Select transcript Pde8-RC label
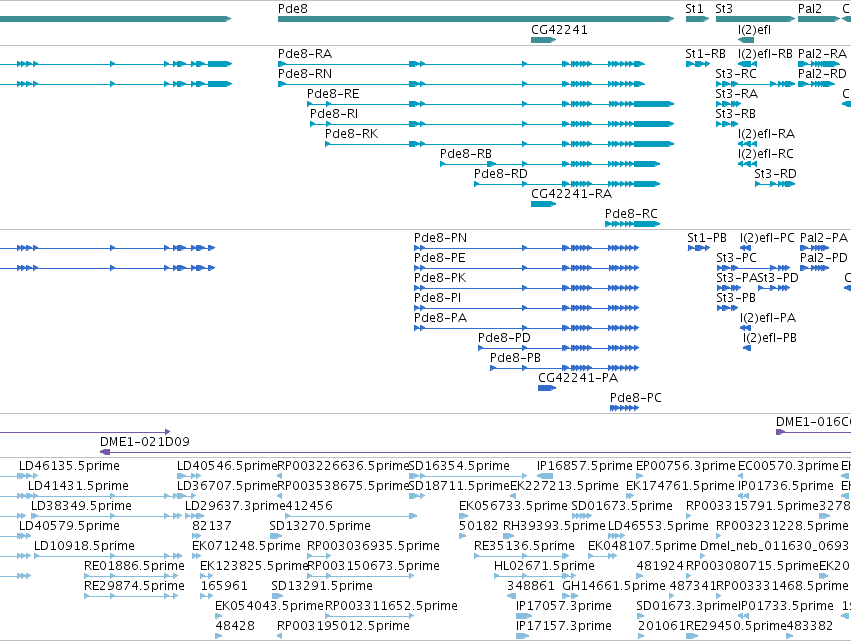Viewport: 851px width, 641px height. [x=631, y=214]
